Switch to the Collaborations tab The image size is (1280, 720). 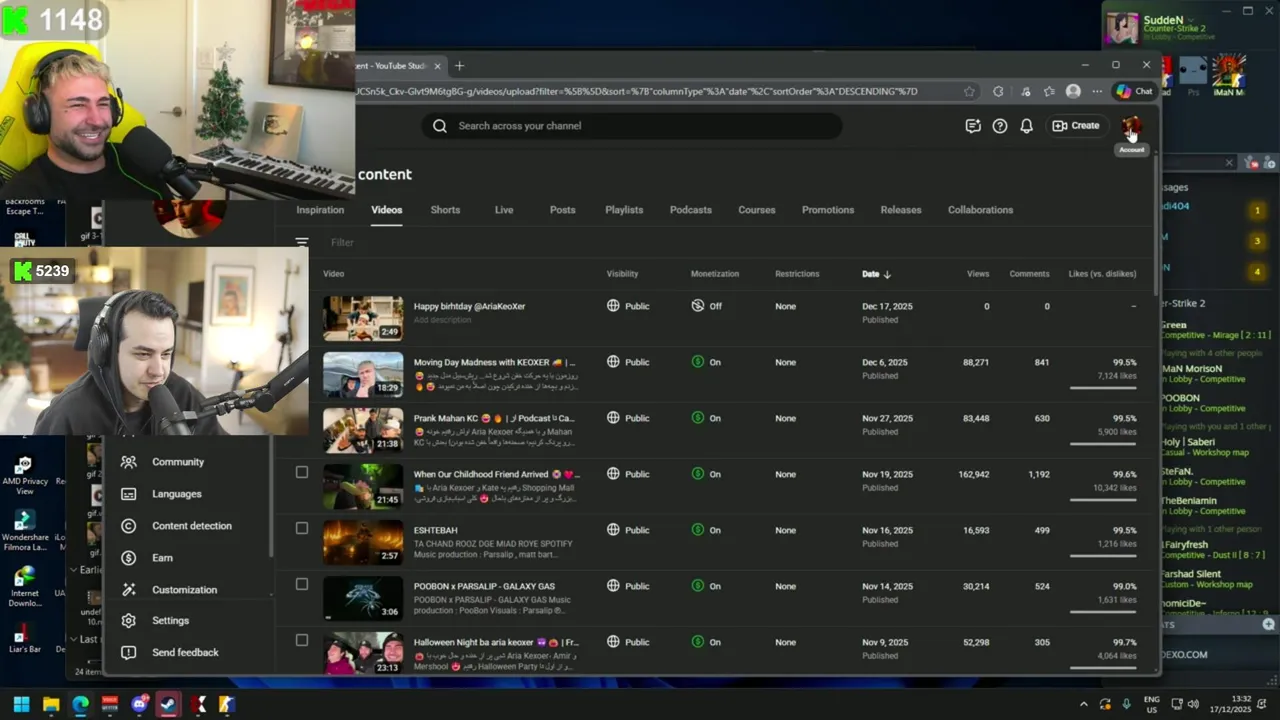point(980,210)
